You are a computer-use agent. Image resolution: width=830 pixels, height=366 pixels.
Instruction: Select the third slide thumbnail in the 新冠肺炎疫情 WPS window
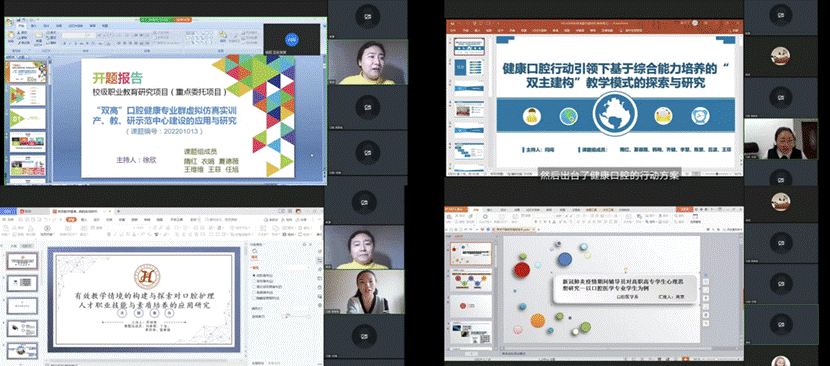471,306
